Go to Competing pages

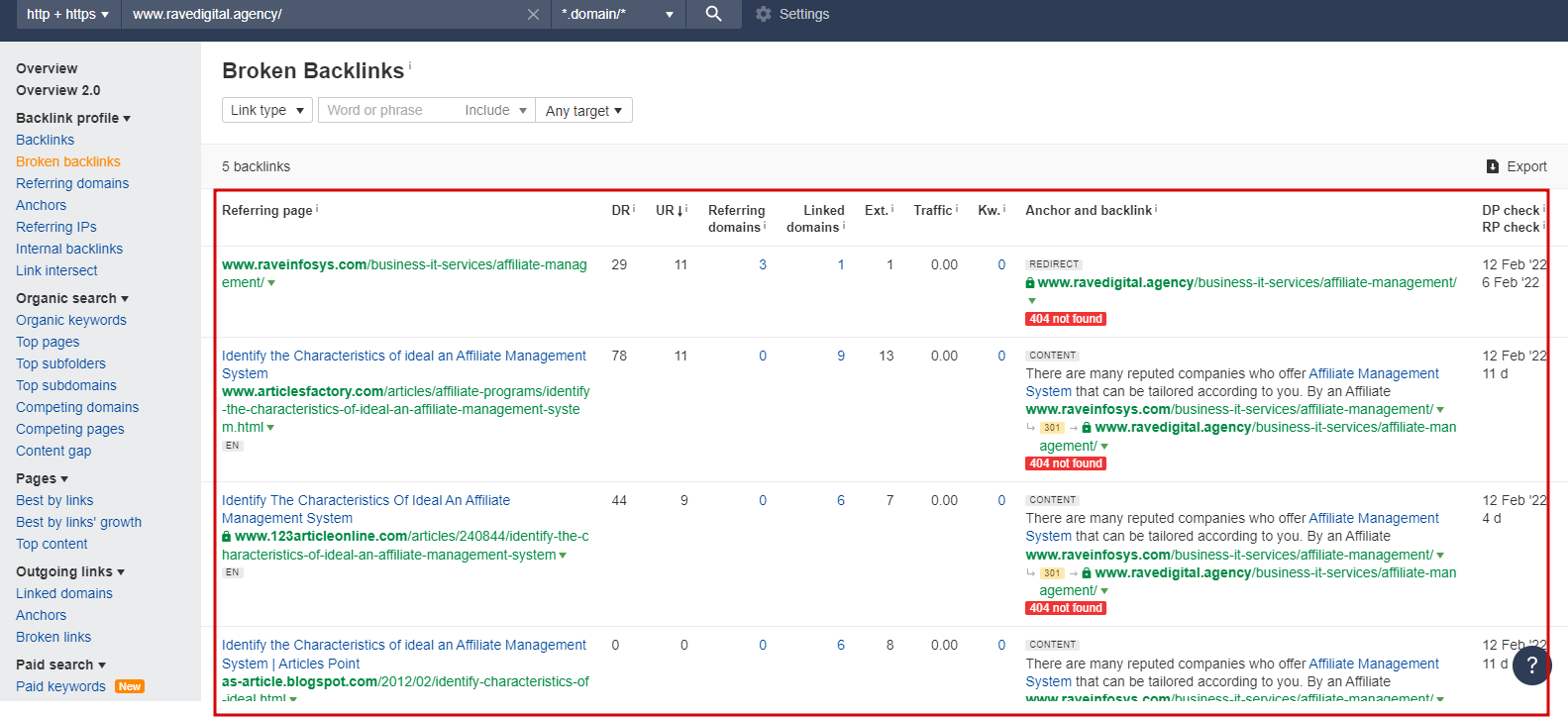tap(70, 429)
